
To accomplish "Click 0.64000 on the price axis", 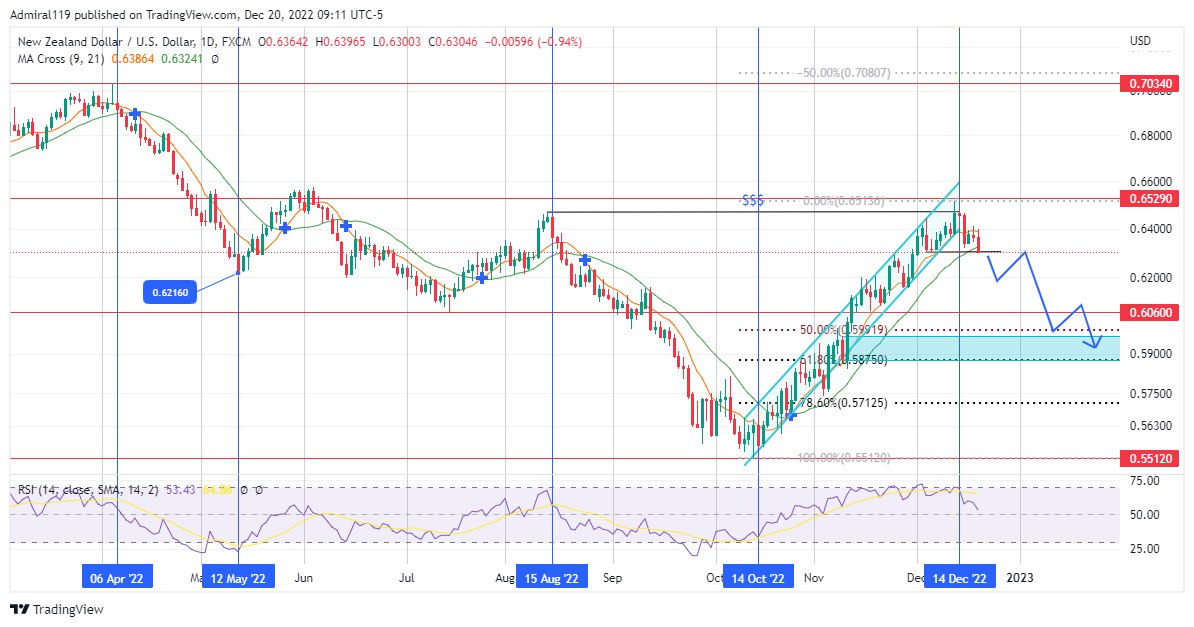I will pyautogui.click(x=1151, y=229).
